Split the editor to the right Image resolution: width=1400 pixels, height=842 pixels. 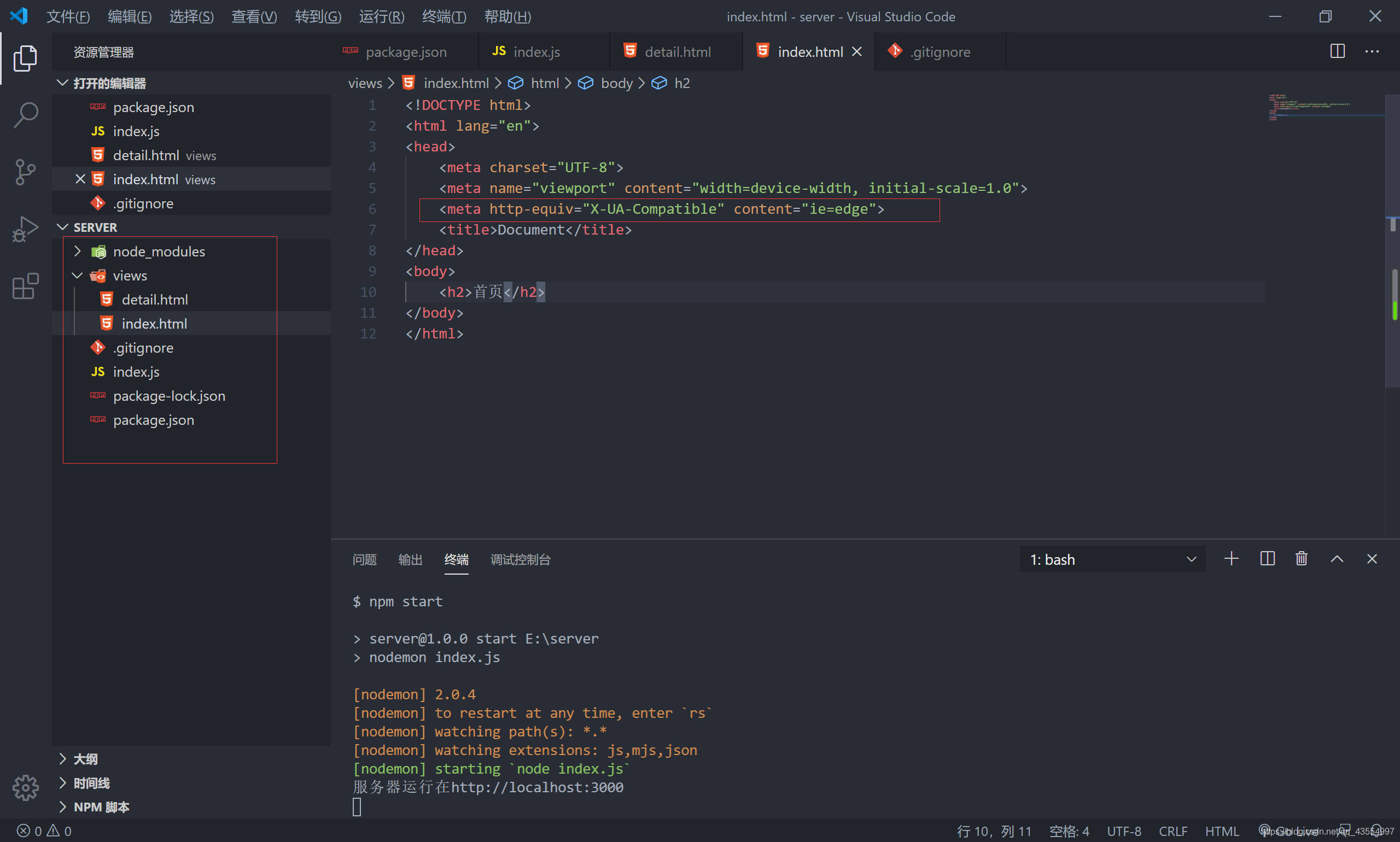[x=1337, y=51]
